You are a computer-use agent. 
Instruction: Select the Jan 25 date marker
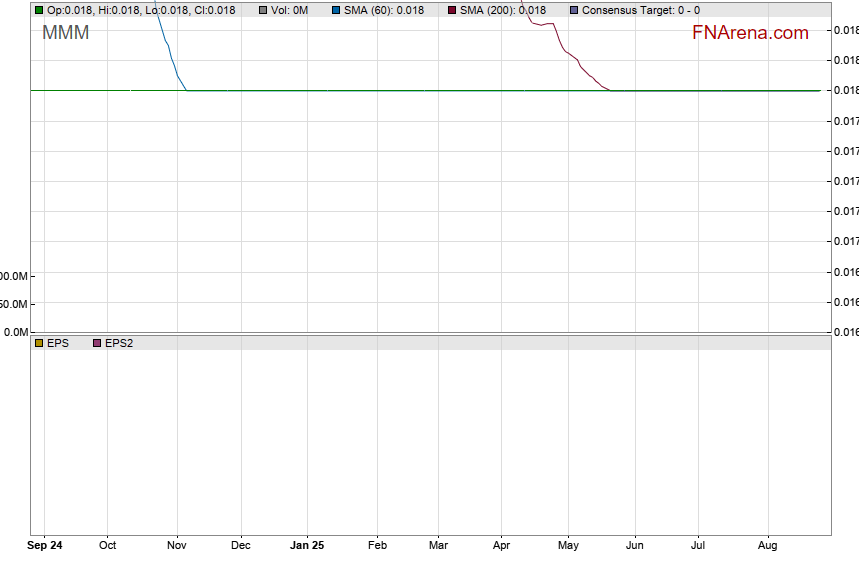pos(306,546)
